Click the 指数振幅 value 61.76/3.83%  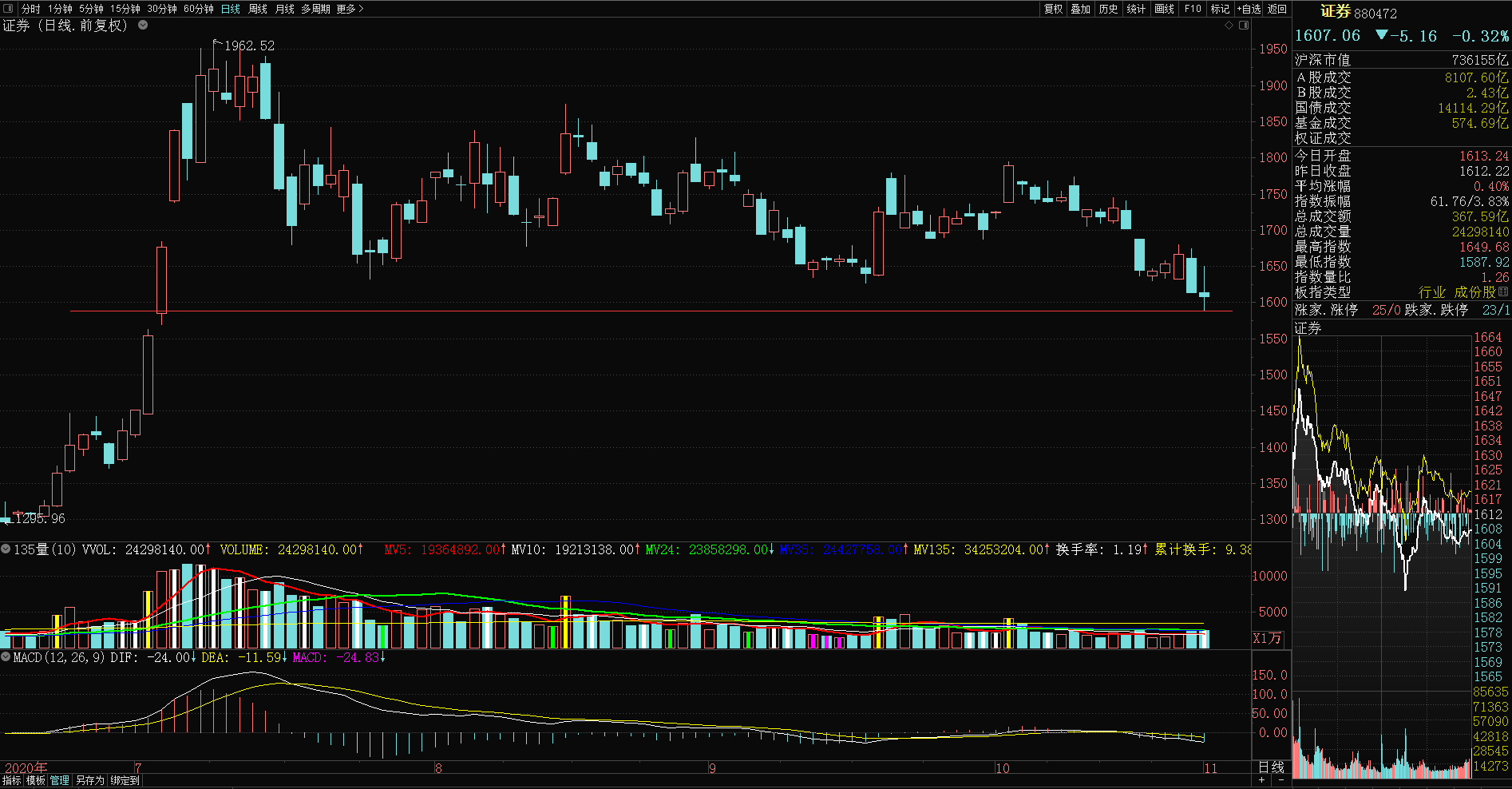coord(1470,201)
